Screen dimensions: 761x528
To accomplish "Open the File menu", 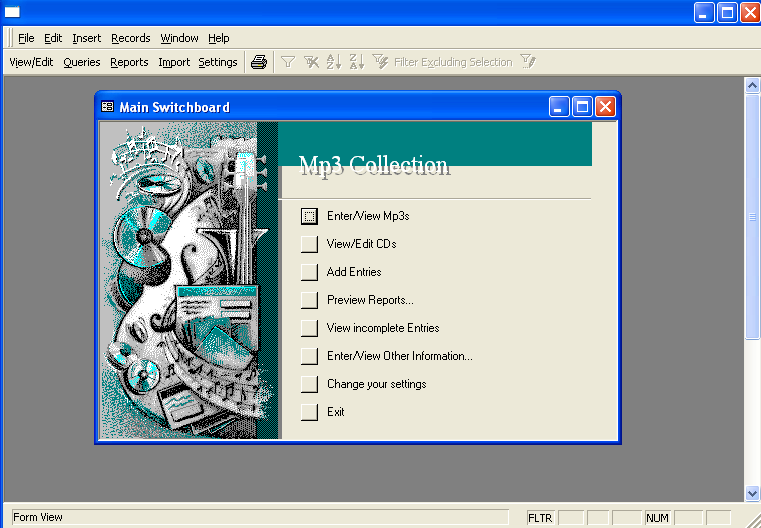I will (x=26, y=38).
